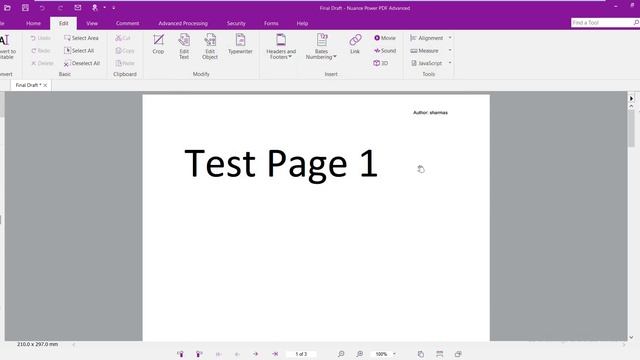The height and width of the screenshot is (360, 640).
Task: Click Select All in Basic group
Action: click(x=79, y=51)
